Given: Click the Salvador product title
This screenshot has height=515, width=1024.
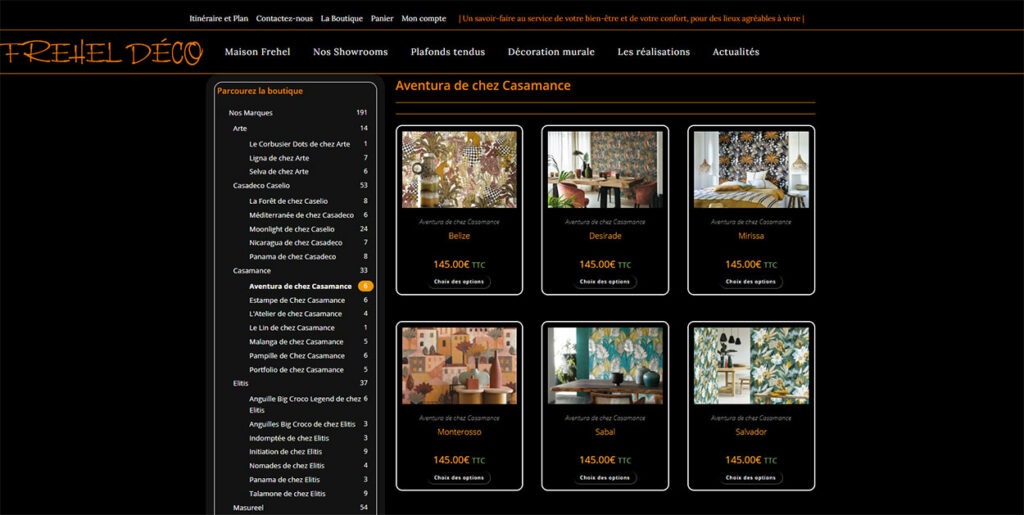Looking at the screenshot, I should pos(751,431).
